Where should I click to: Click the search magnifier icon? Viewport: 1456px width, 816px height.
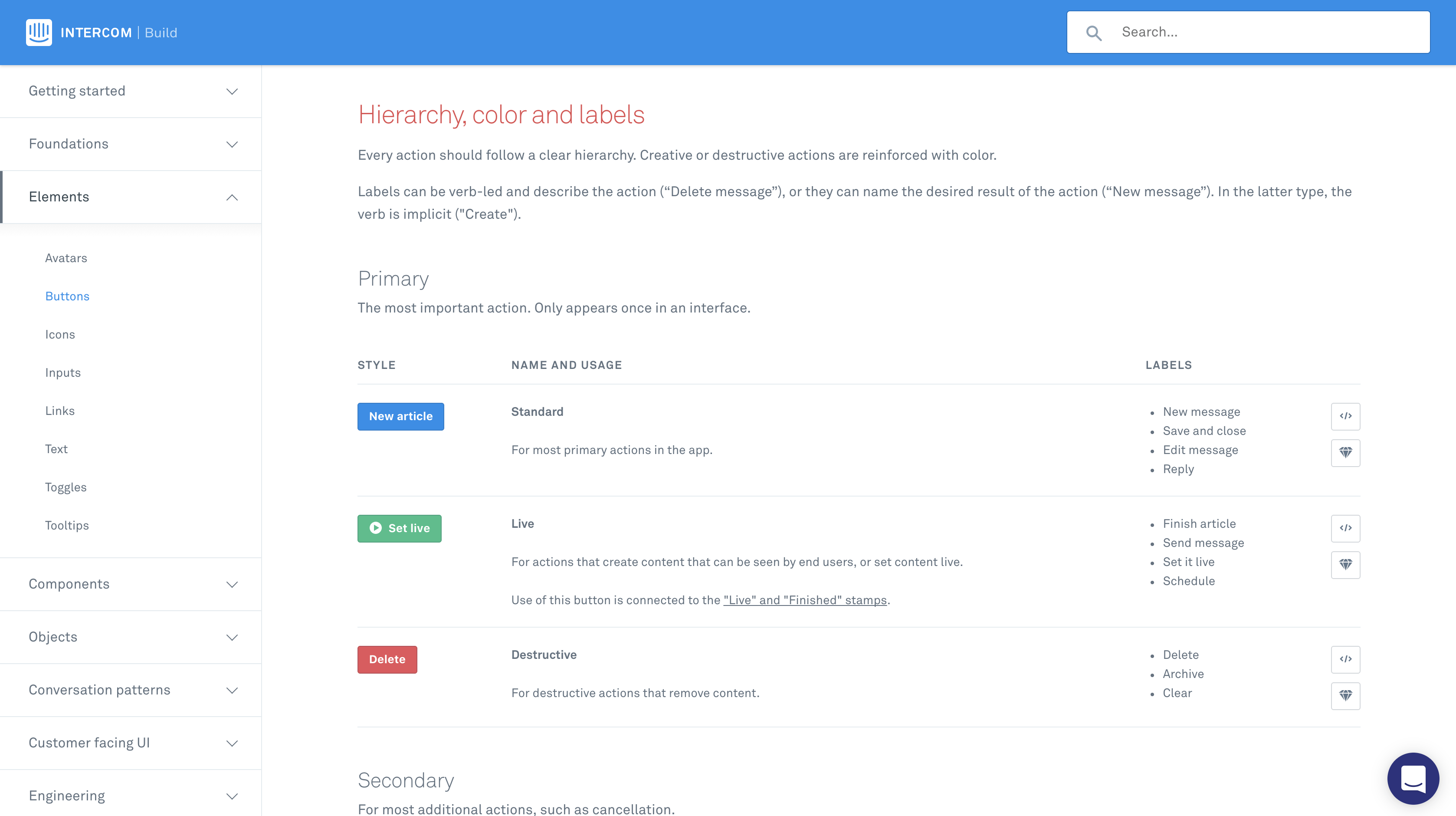(x=1094, y=33)
